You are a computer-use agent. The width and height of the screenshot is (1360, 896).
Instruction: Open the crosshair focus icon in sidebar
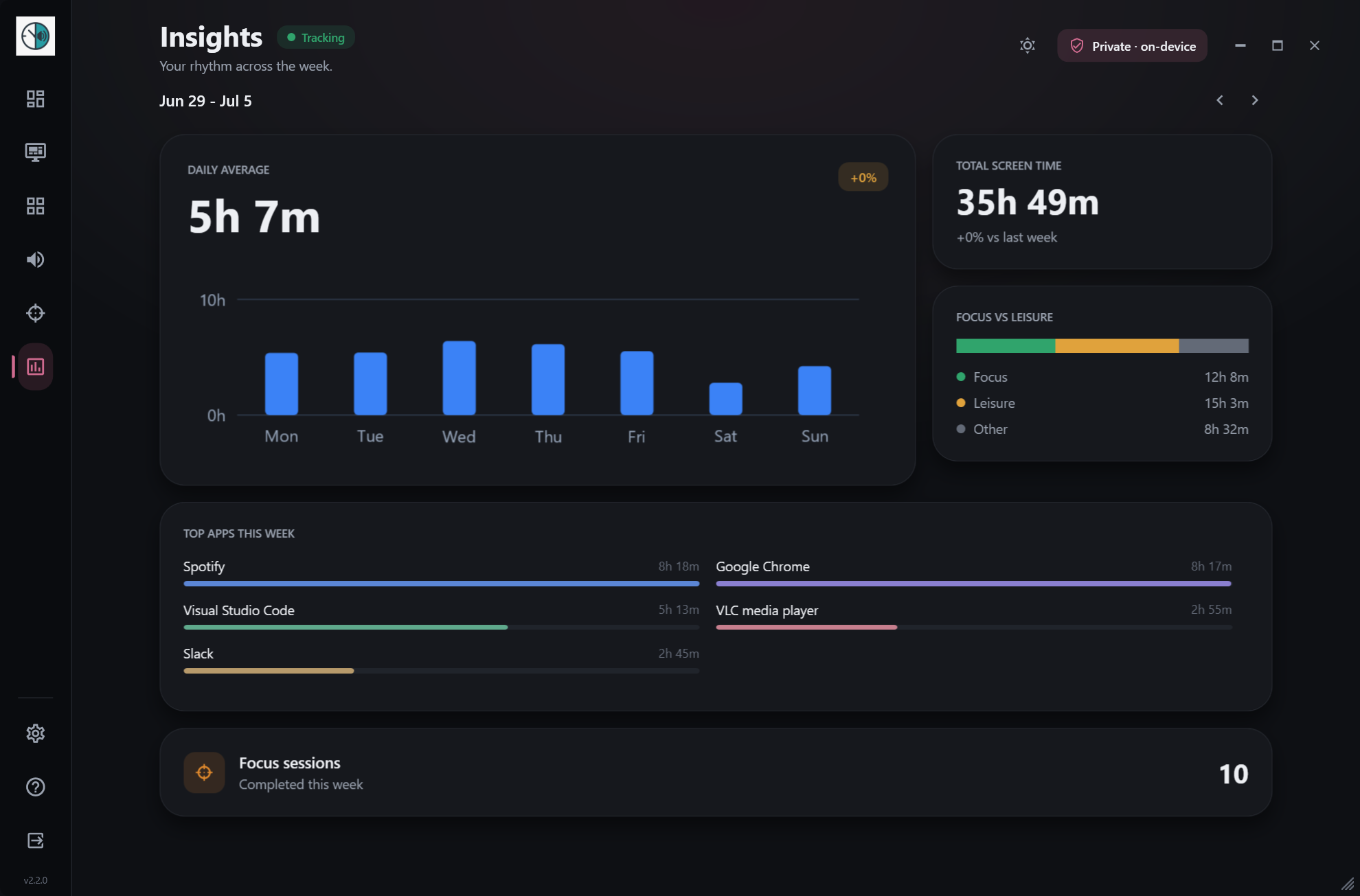point(36,313)
